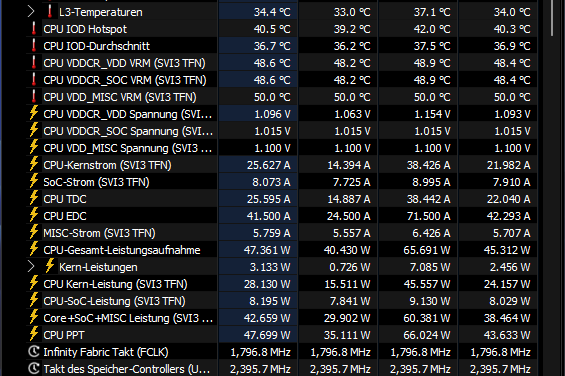
Task: Click lightning icon of CPU TDC
Action: click(x=34, y=198)
